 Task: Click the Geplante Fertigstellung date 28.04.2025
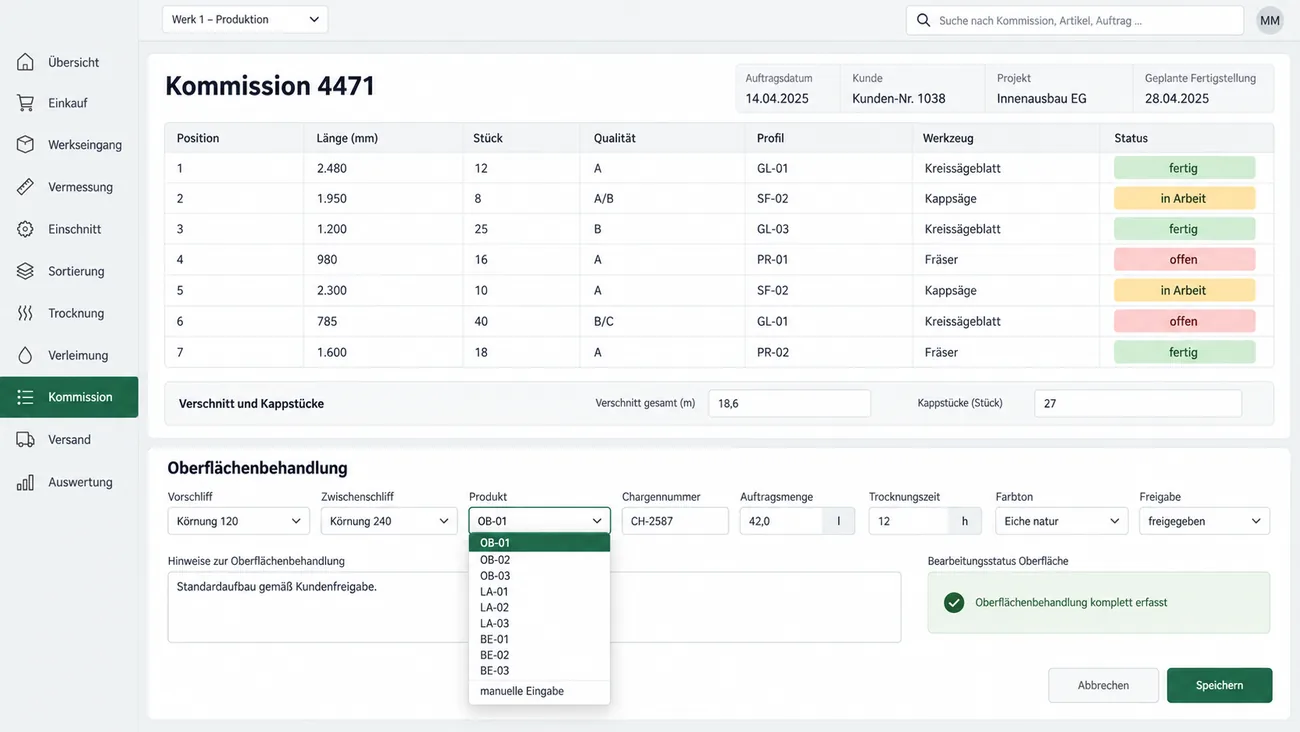[x=1177, y=98]
